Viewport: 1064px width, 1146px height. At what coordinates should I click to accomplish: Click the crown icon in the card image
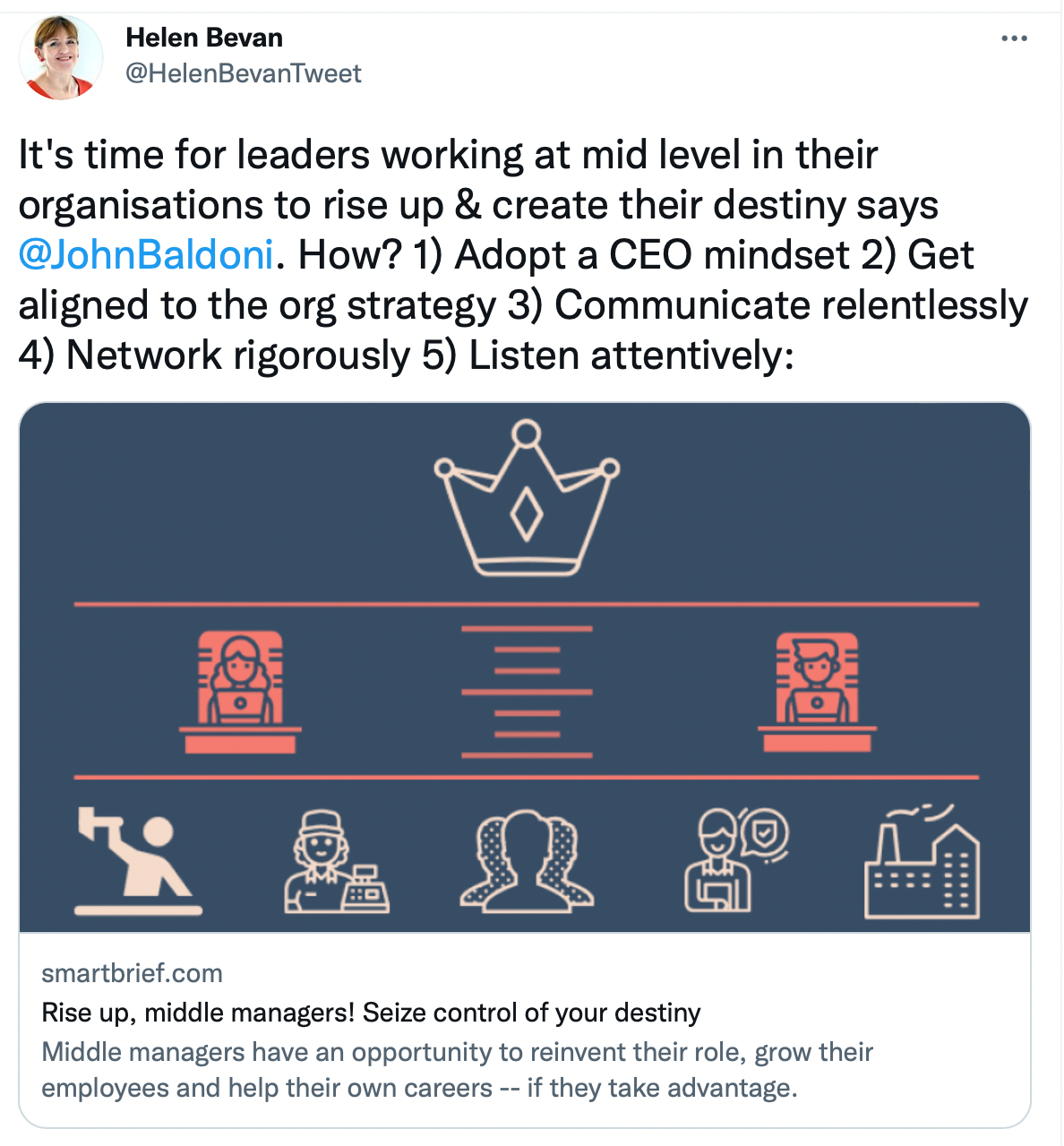click(527, 498)
